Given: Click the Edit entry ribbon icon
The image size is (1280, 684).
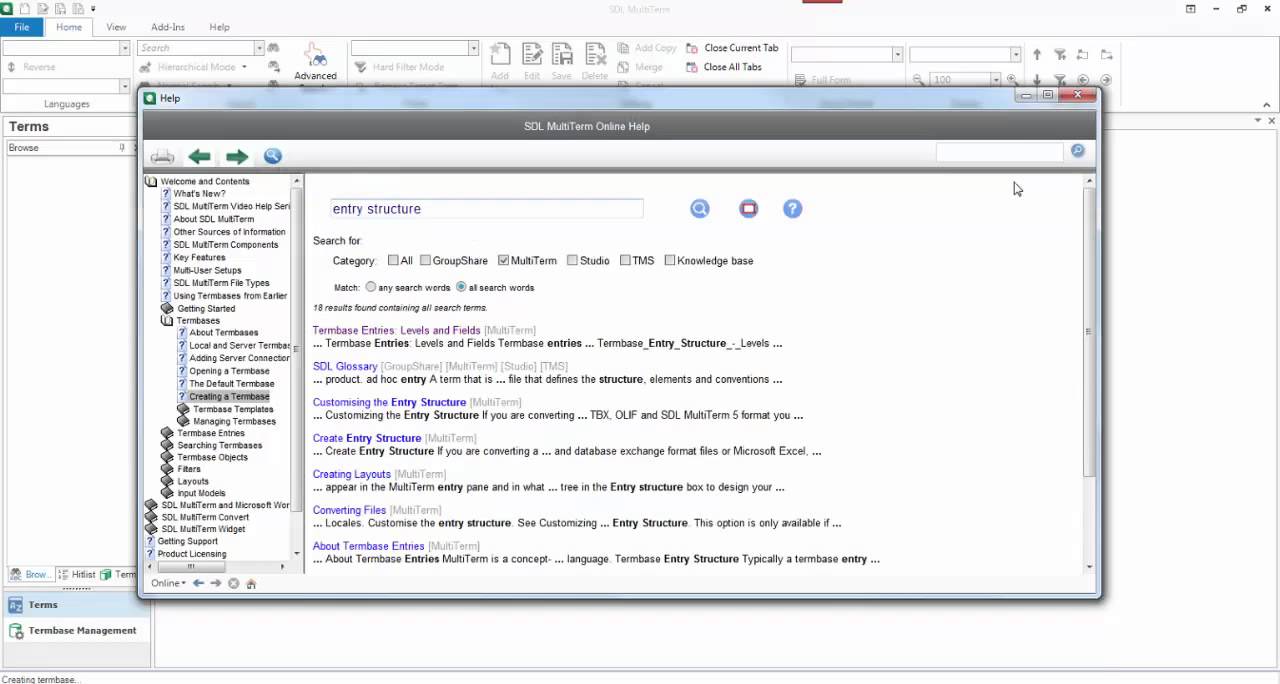Looking at the screenshot, I should [532, 61].
